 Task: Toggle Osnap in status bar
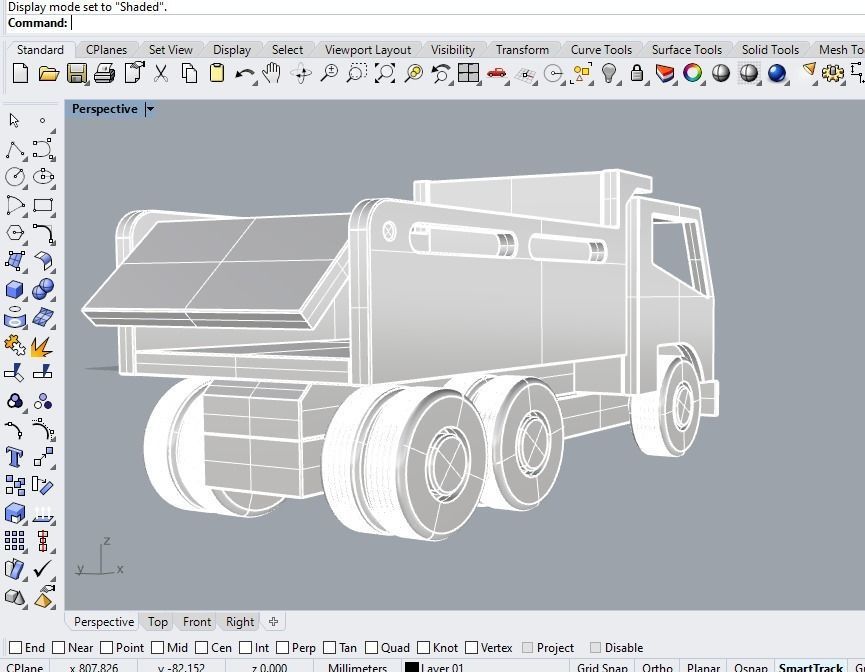pos(751,667)
